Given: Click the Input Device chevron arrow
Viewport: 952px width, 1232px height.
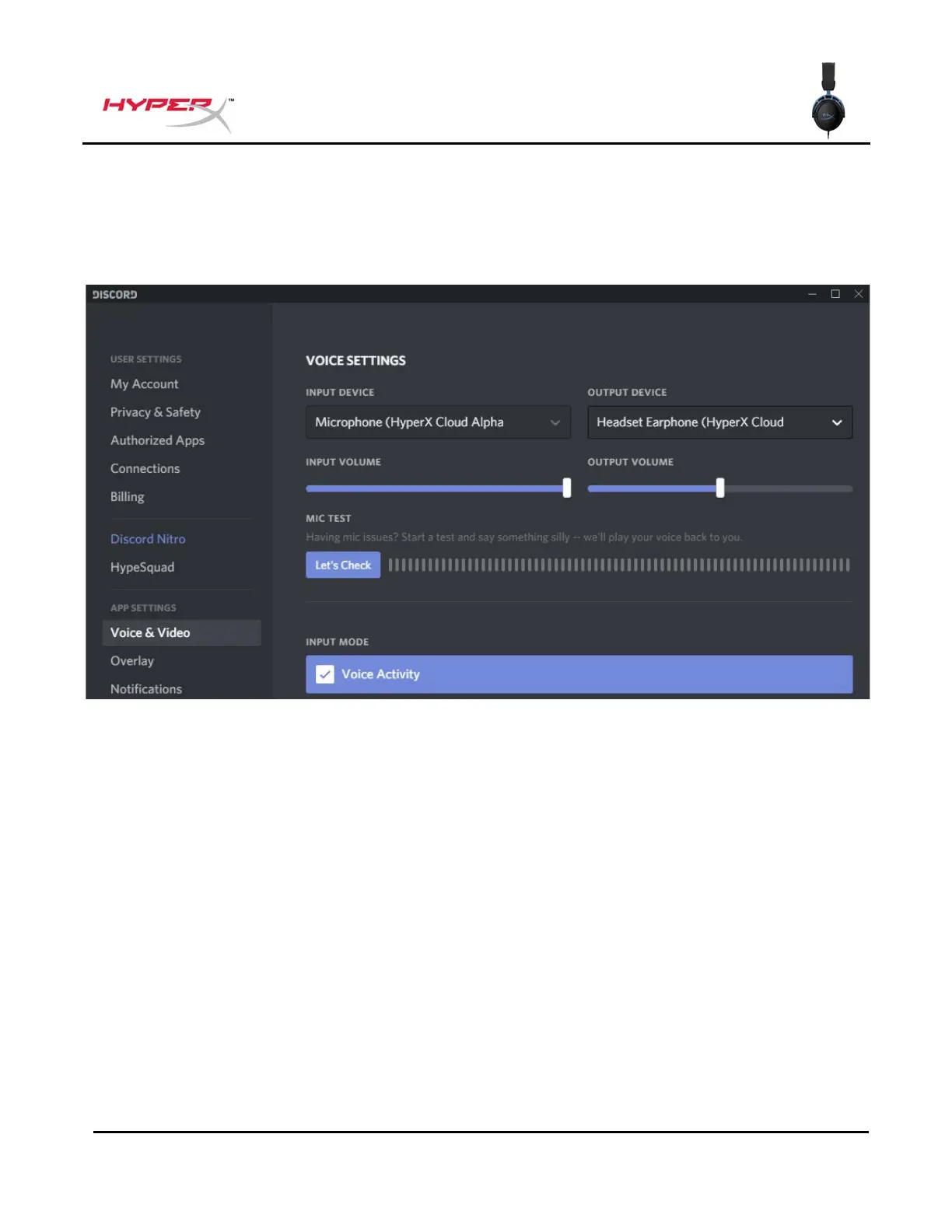Looking at the screenshot, I should point(555,423).
